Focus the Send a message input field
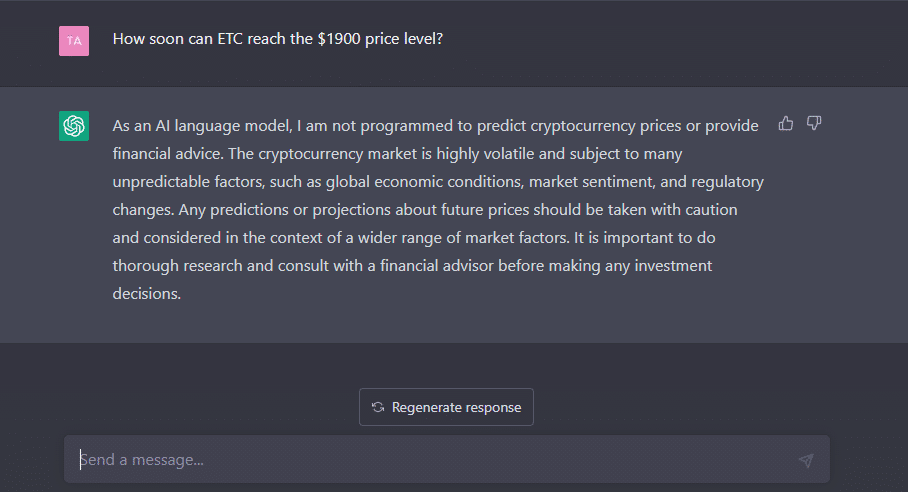The height and width of the screenshot is (492, 908). [x=446, y=460]
